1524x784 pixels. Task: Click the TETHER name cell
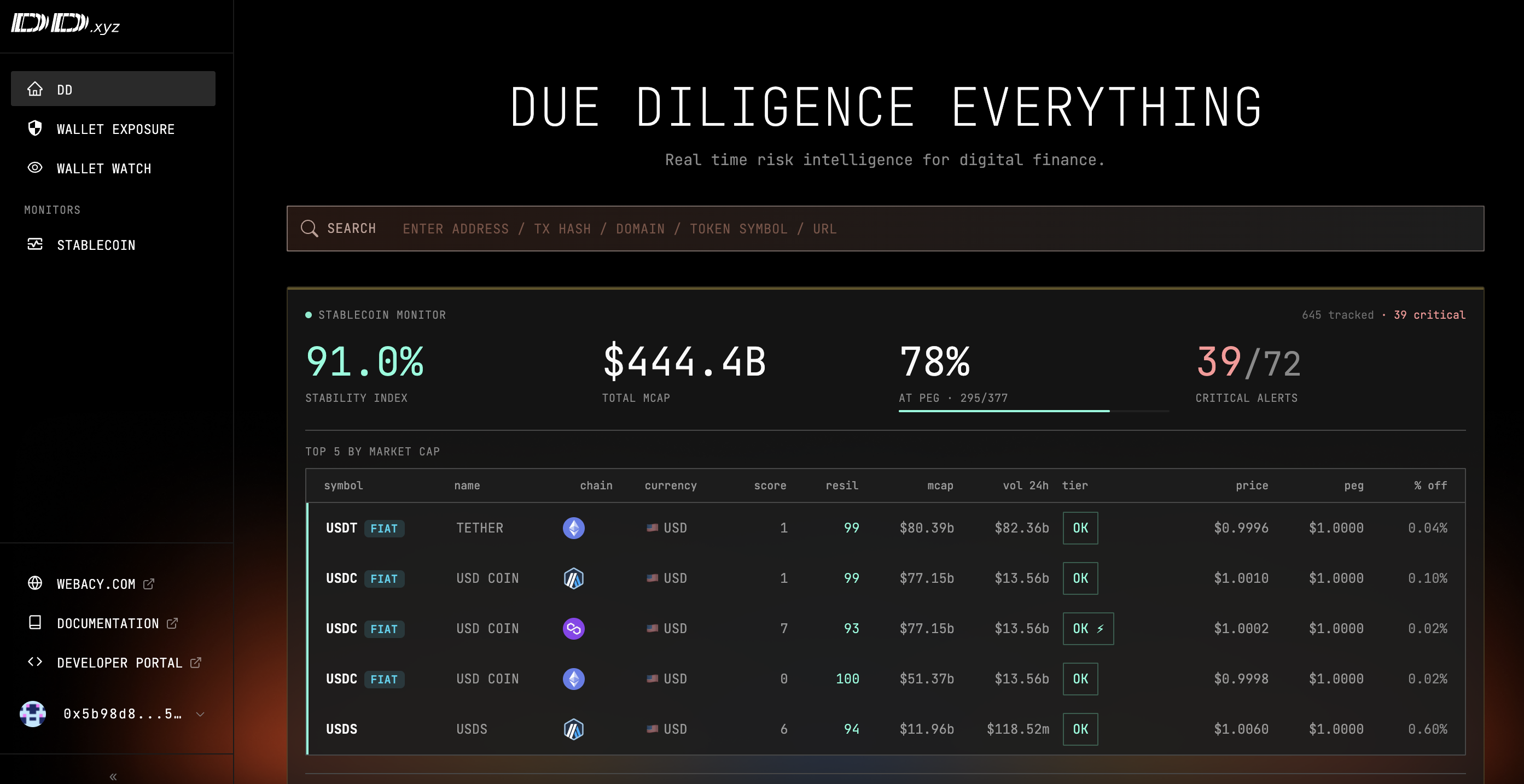point(479,528)
